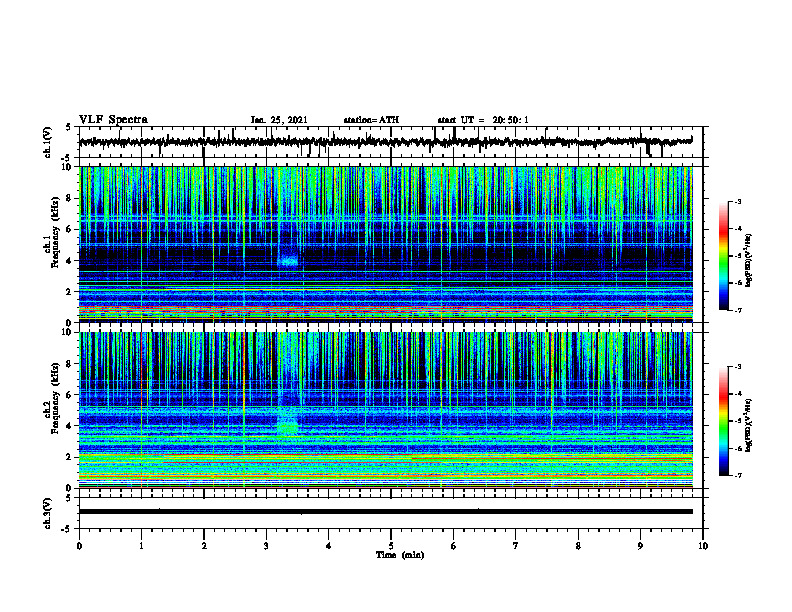
Task: Click the "1" minute tick label on the time axis
Action: (141, 546)
